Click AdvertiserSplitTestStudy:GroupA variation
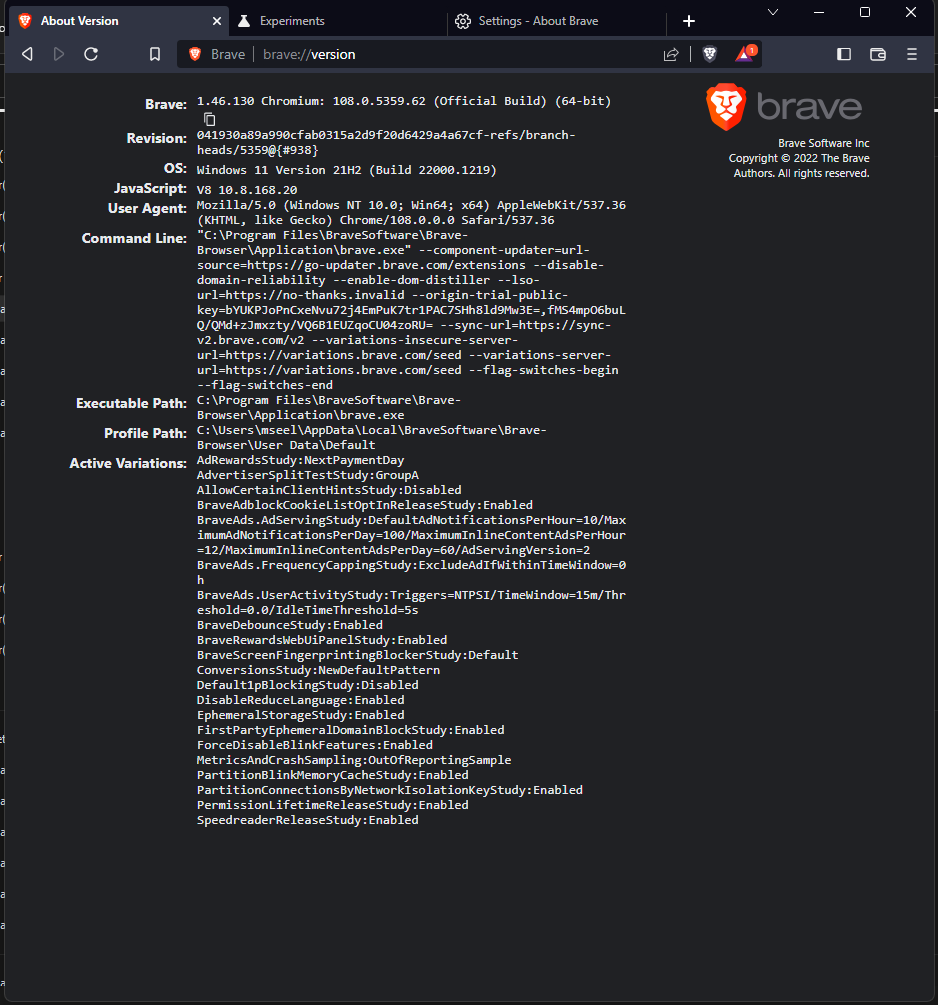Image resolution: width=938 pixels, height=1005 pixels. point(308,475)
